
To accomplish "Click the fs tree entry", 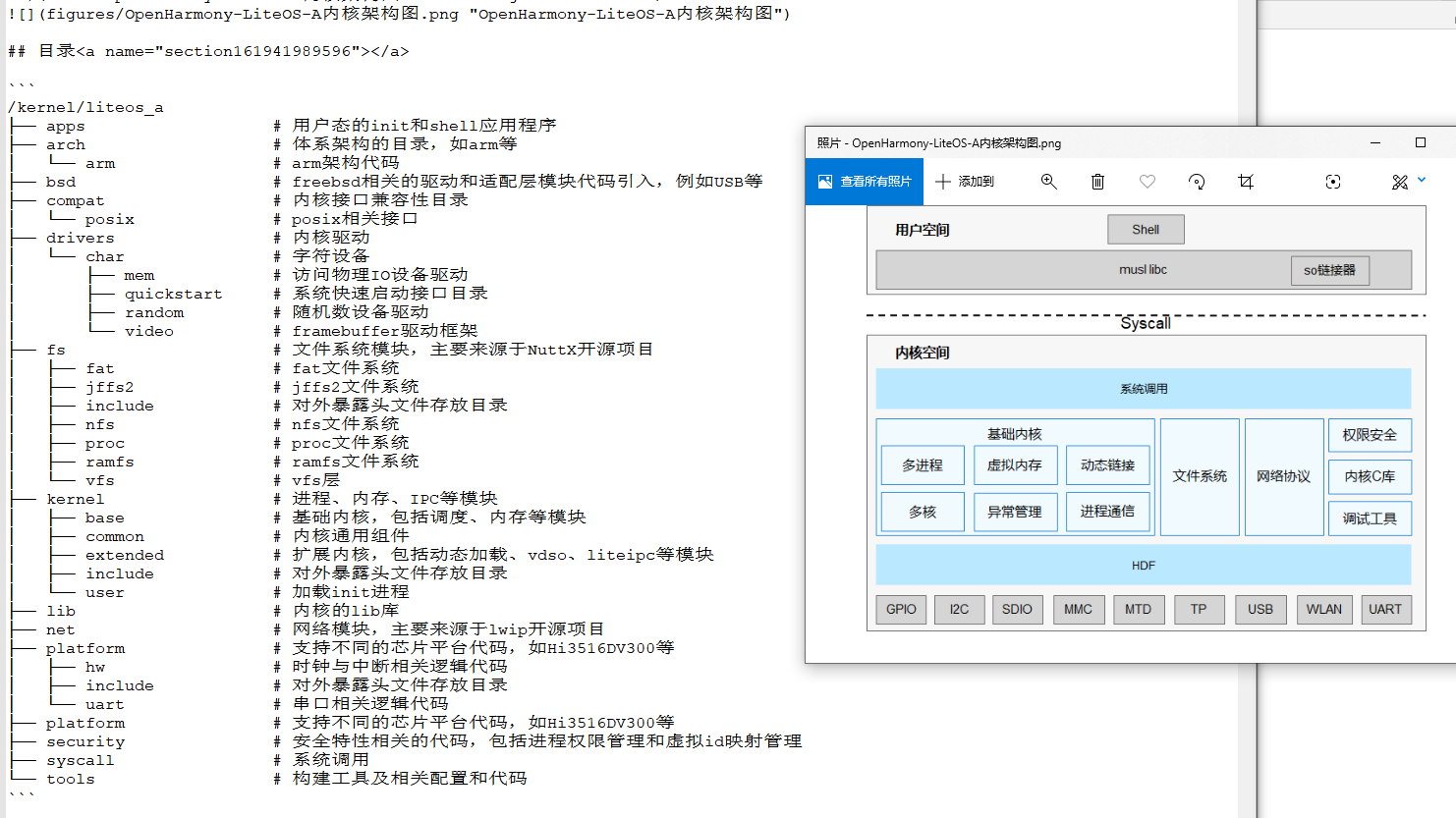I will coord(56,351).
